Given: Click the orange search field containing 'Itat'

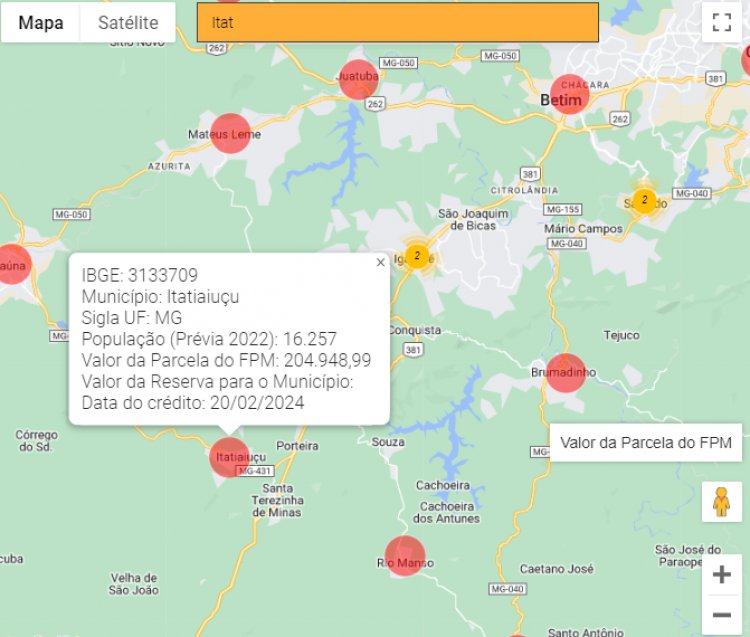Looking at the screenshot, I should click(397, 22).
